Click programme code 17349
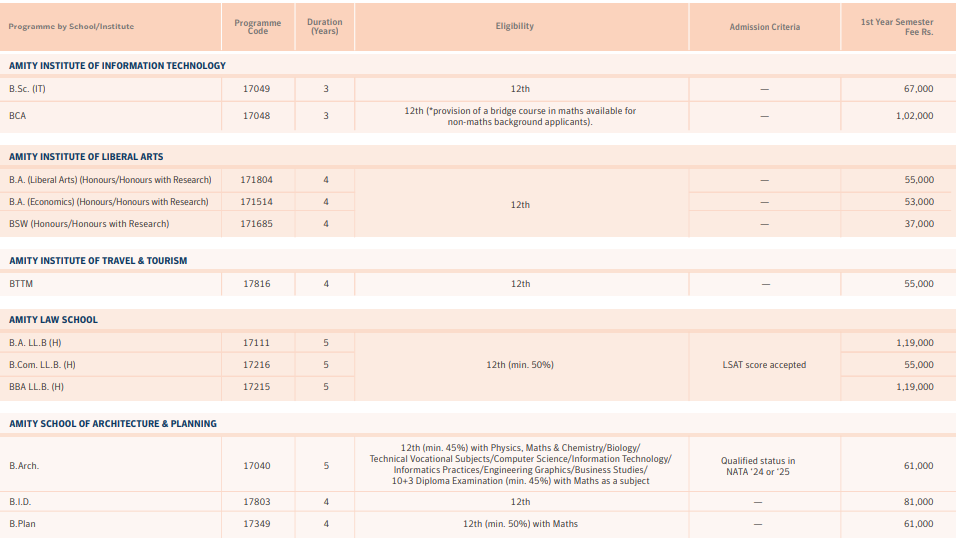The width and height of the screenshot is (956, 538). coord(257,524)
